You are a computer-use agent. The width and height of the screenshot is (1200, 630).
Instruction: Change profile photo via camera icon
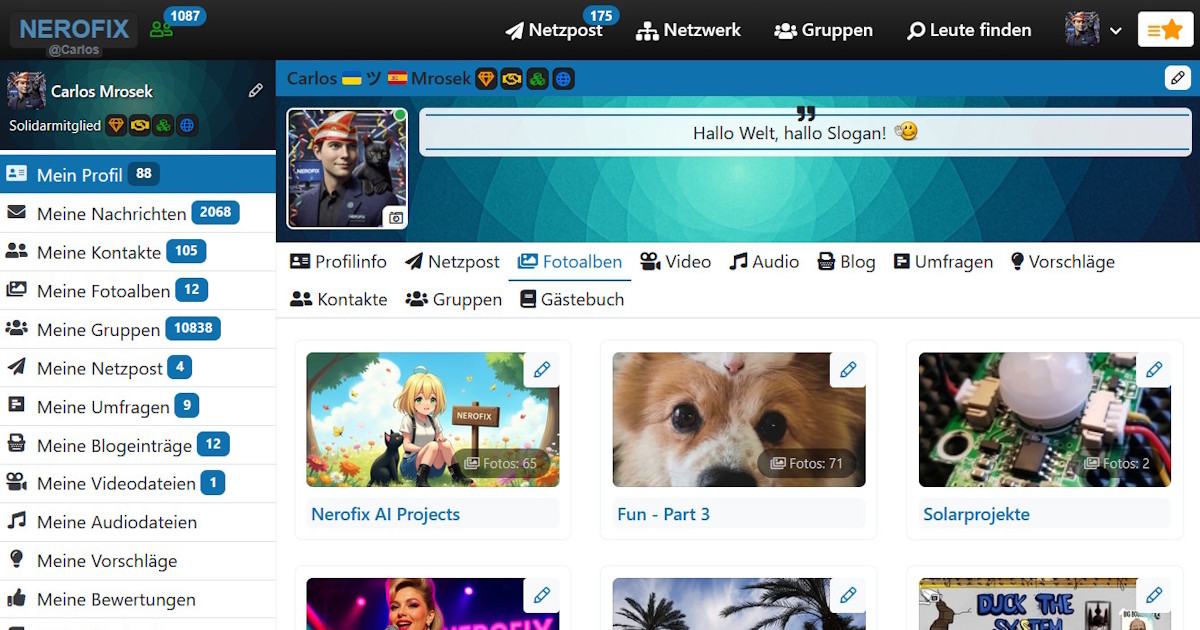(x=396, y=217)
